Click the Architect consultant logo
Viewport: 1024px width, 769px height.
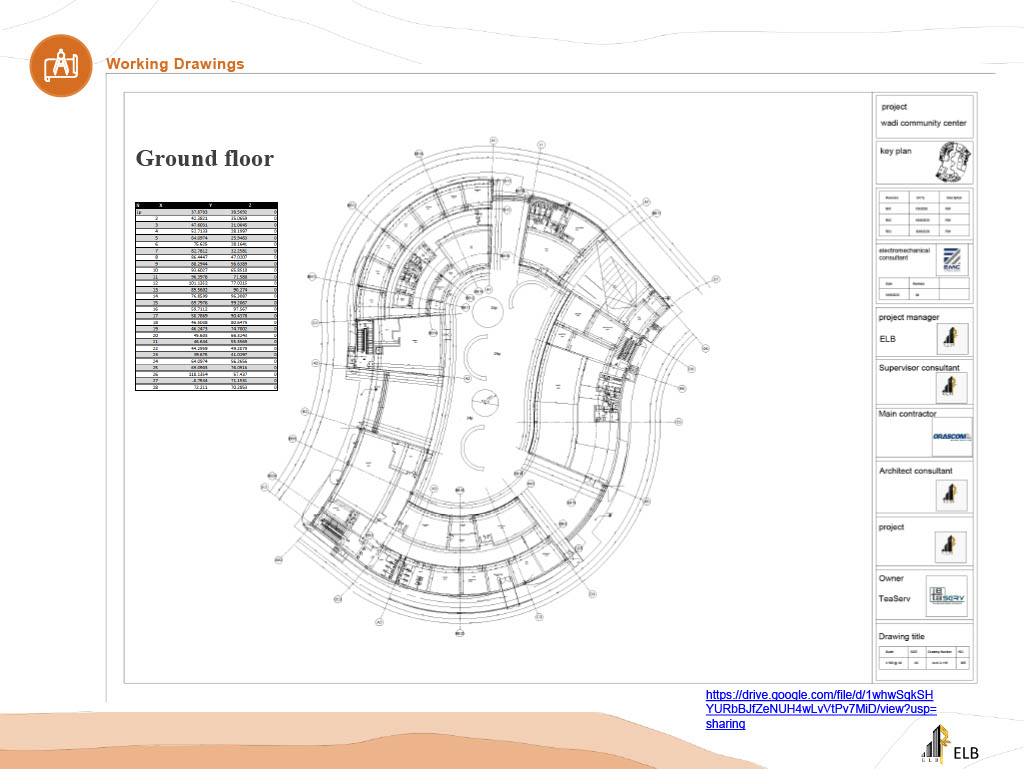(953, 493)
